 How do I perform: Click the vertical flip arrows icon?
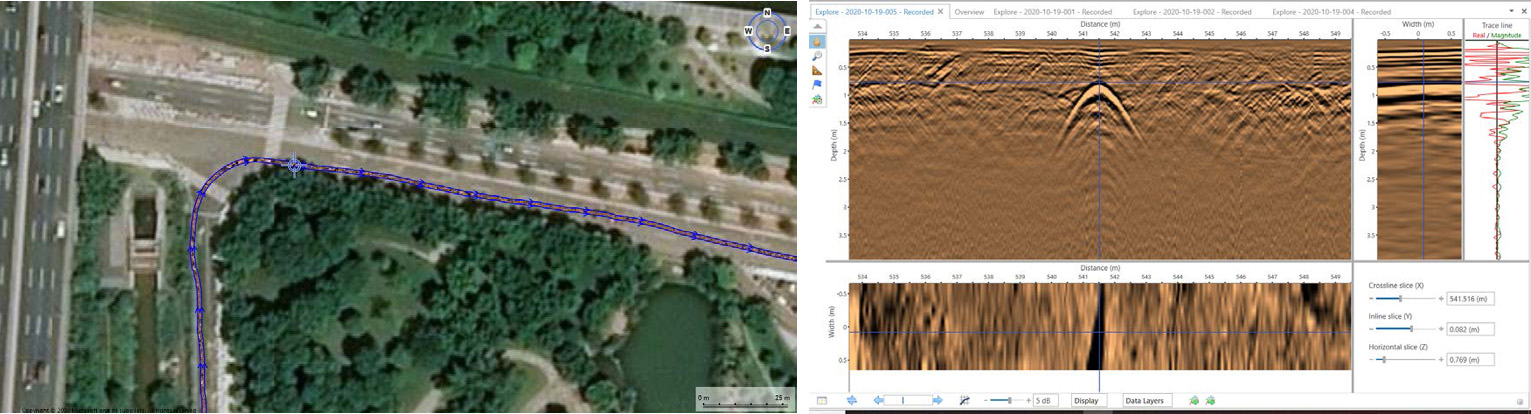click(x=852, y=400)
